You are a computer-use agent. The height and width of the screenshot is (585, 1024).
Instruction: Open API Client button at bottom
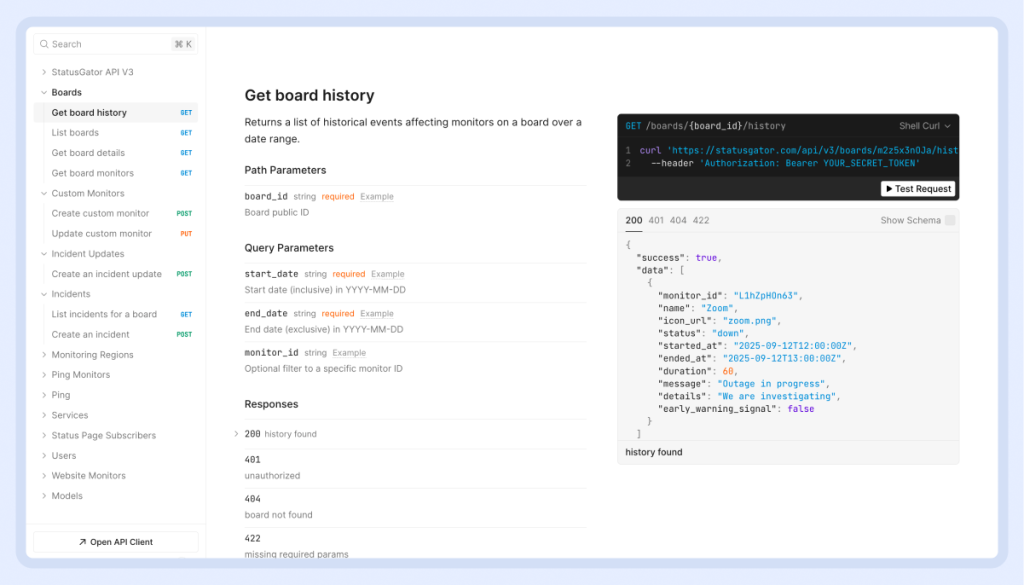coord(116,542)
